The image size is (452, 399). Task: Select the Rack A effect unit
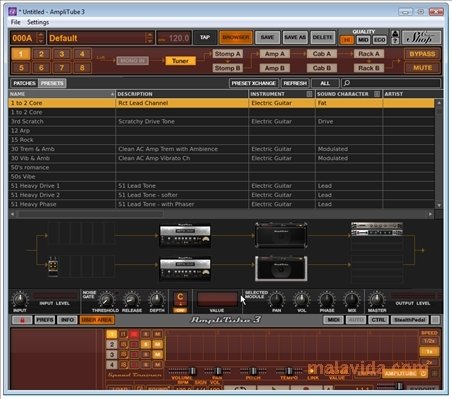click(377, 229)
